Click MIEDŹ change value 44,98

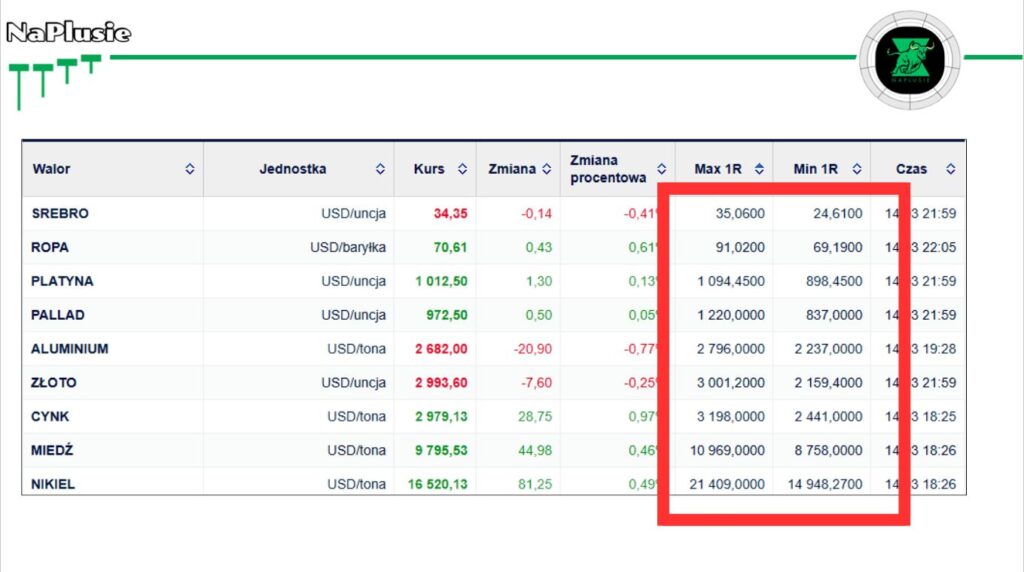(535, 451)
